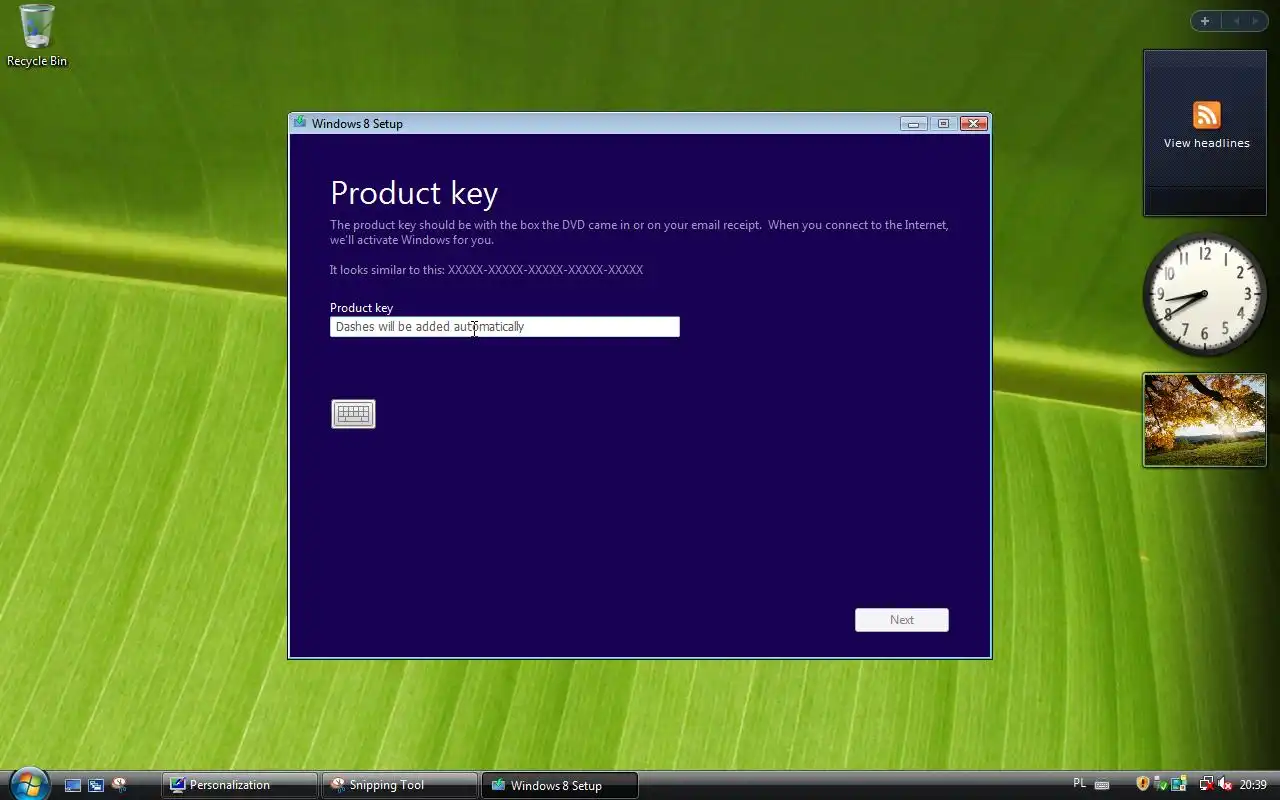Click the tray keyboard icon near PL
This screenshot has height=800, width=1280.
[x=1102, y=785]
